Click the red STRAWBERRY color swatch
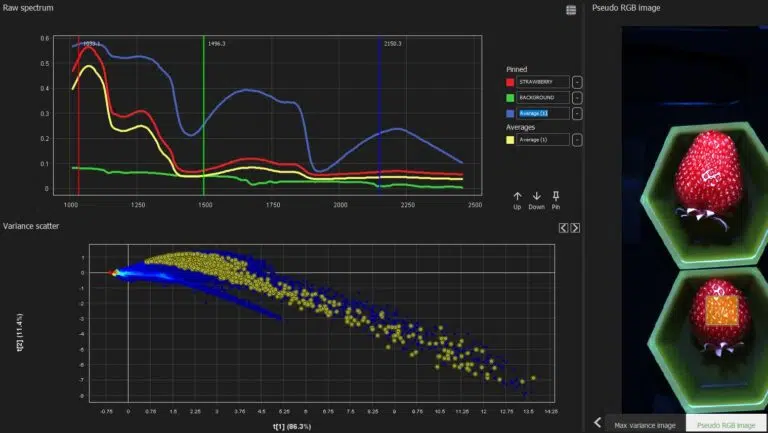768x433 pixels. coord(510,82)
